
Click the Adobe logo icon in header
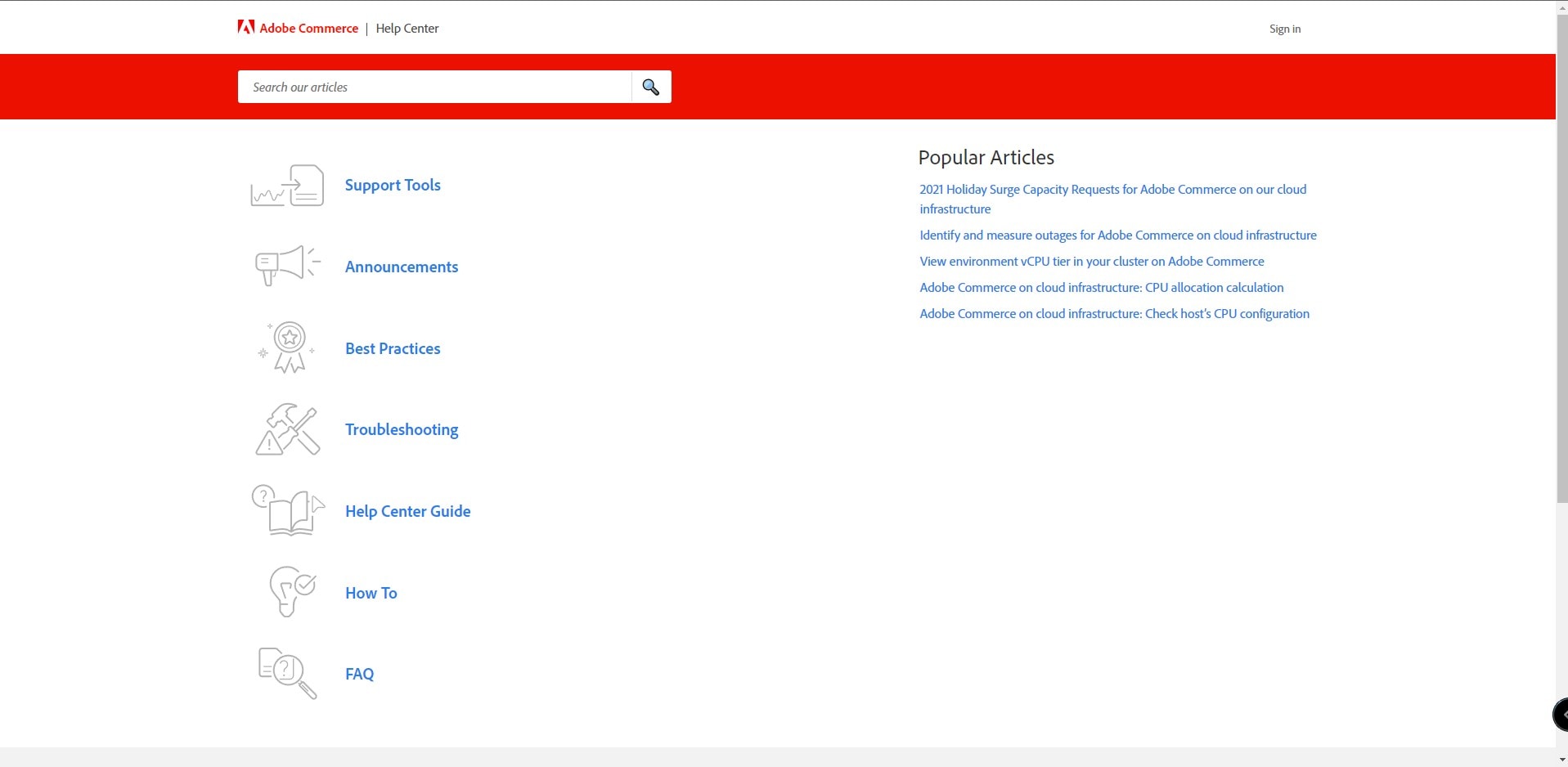pos(246,27)
